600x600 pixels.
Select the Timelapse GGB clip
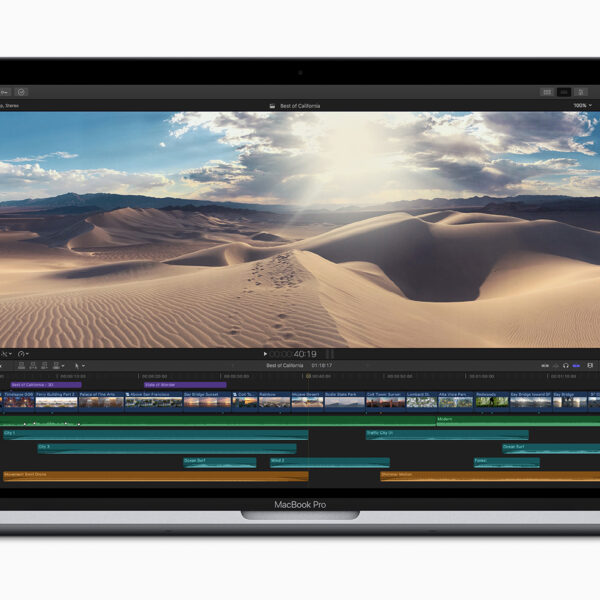point(19,402)
